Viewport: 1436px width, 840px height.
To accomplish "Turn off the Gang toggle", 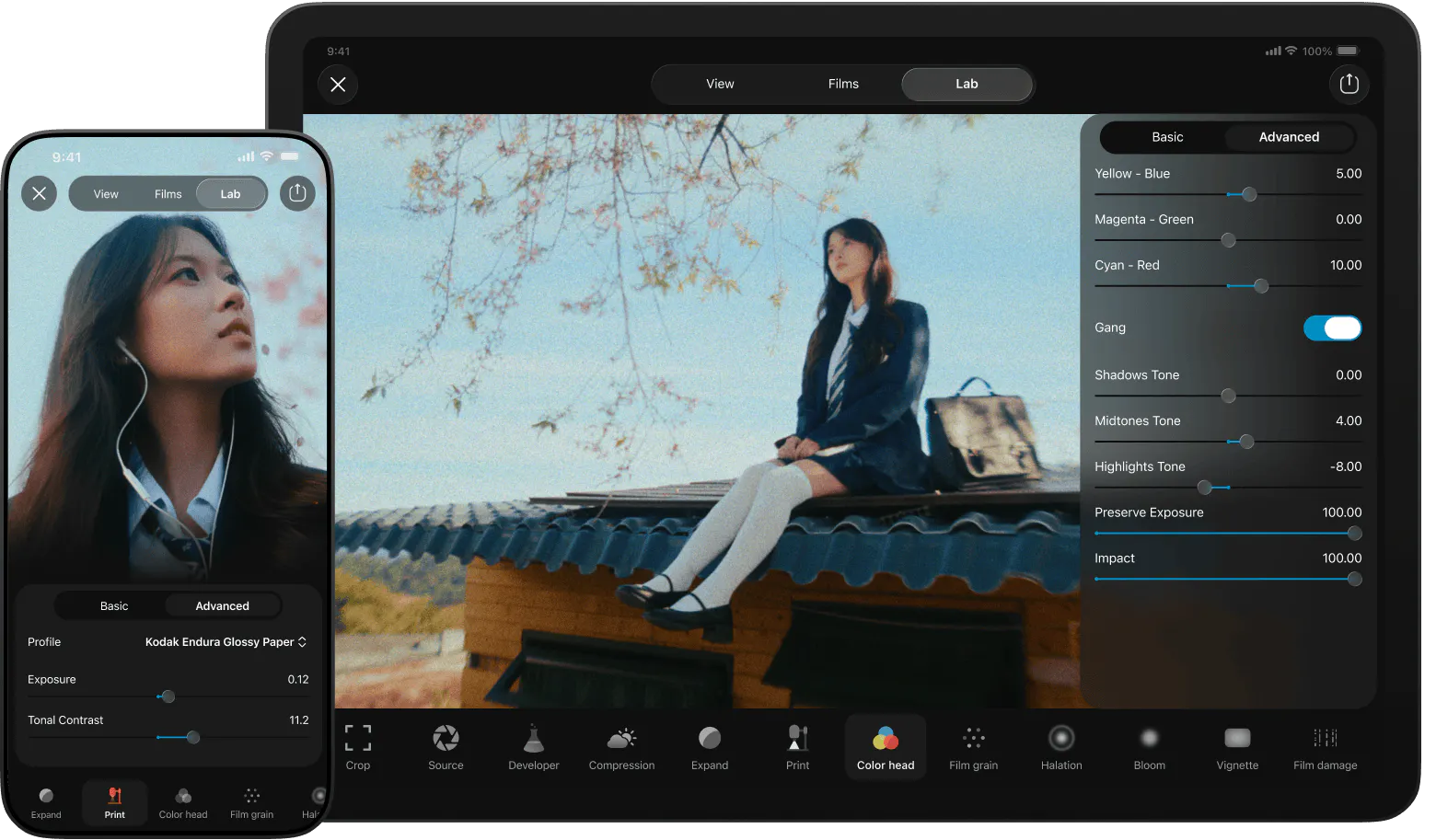I will coord(1332,328).
